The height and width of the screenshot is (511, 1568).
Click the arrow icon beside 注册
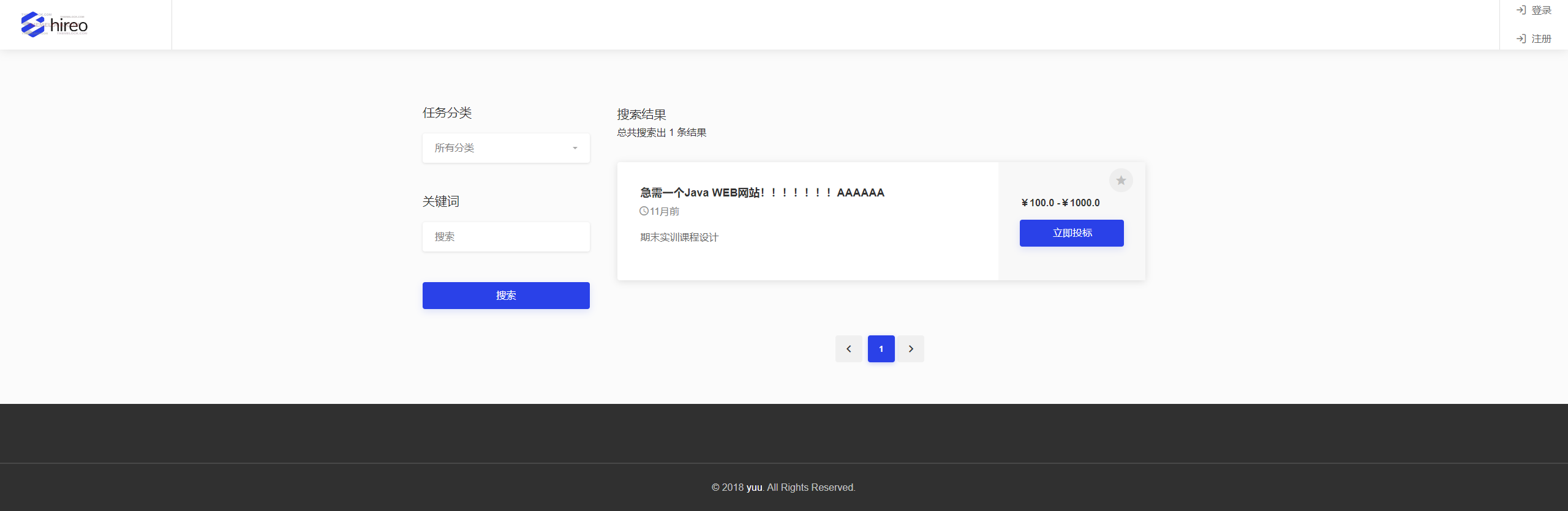point(1521,39)
